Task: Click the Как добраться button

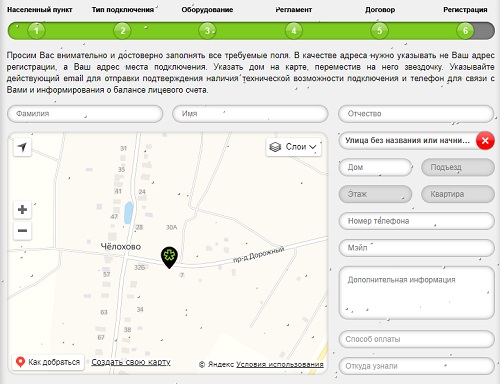Action: [48, 362]
